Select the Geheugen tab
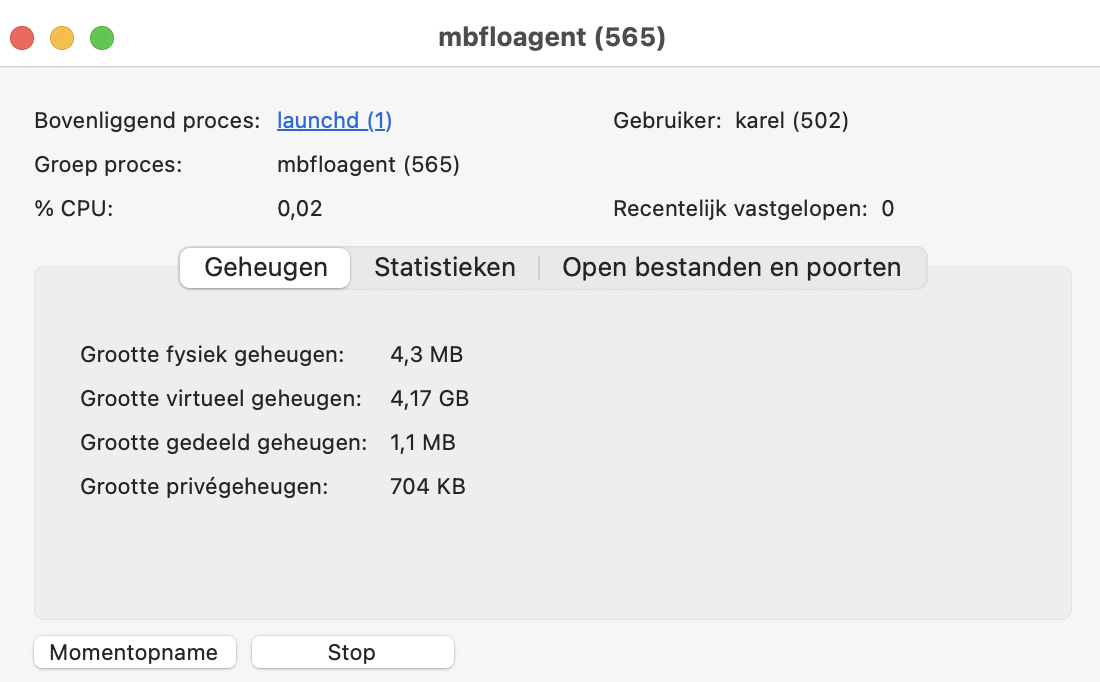 266,268
